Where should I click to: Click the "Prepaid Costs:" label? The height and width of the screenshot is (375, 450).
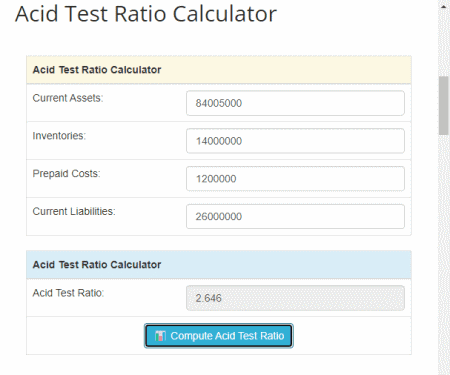66,174
